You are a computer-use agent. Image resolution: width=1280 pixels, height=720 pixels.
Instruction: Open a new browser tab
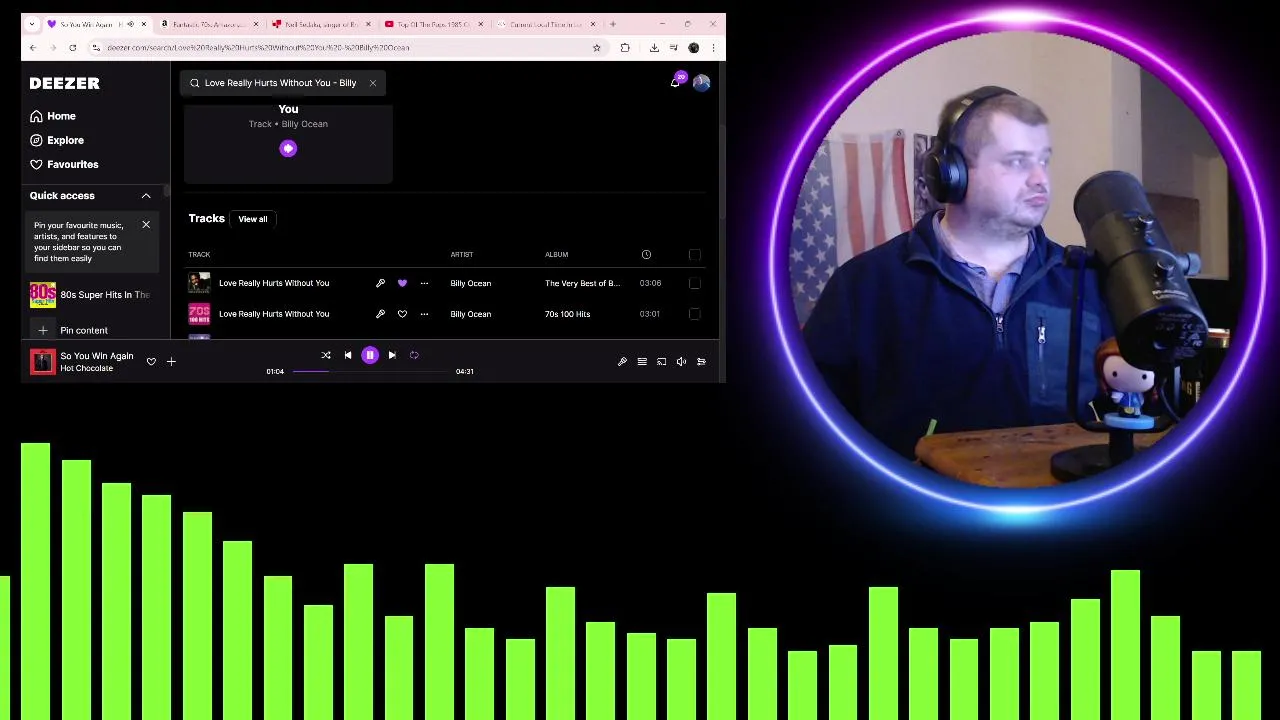point(613,24)
